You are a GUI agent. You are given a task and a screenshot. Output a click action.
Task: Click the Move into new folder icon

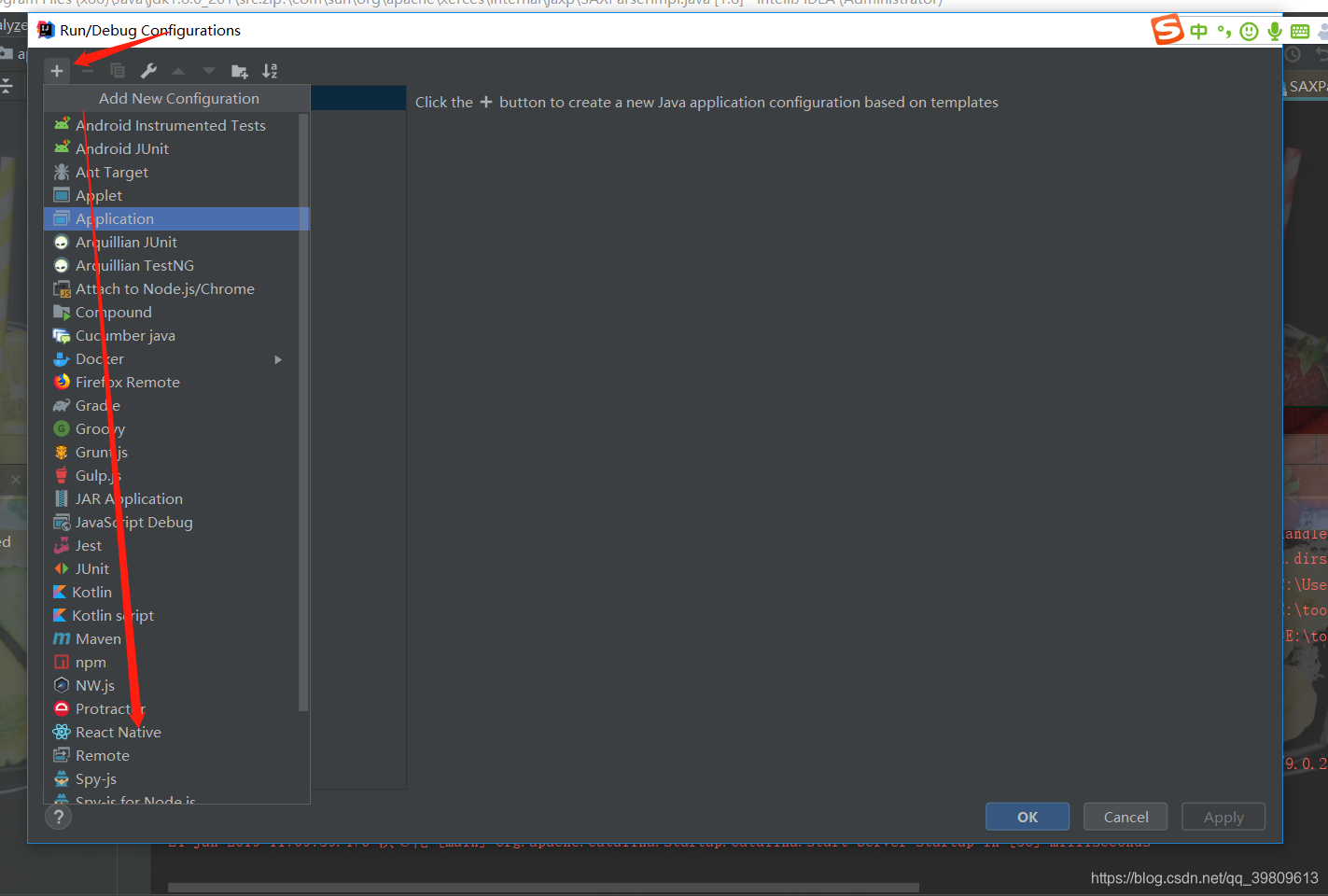click(240, 71)
